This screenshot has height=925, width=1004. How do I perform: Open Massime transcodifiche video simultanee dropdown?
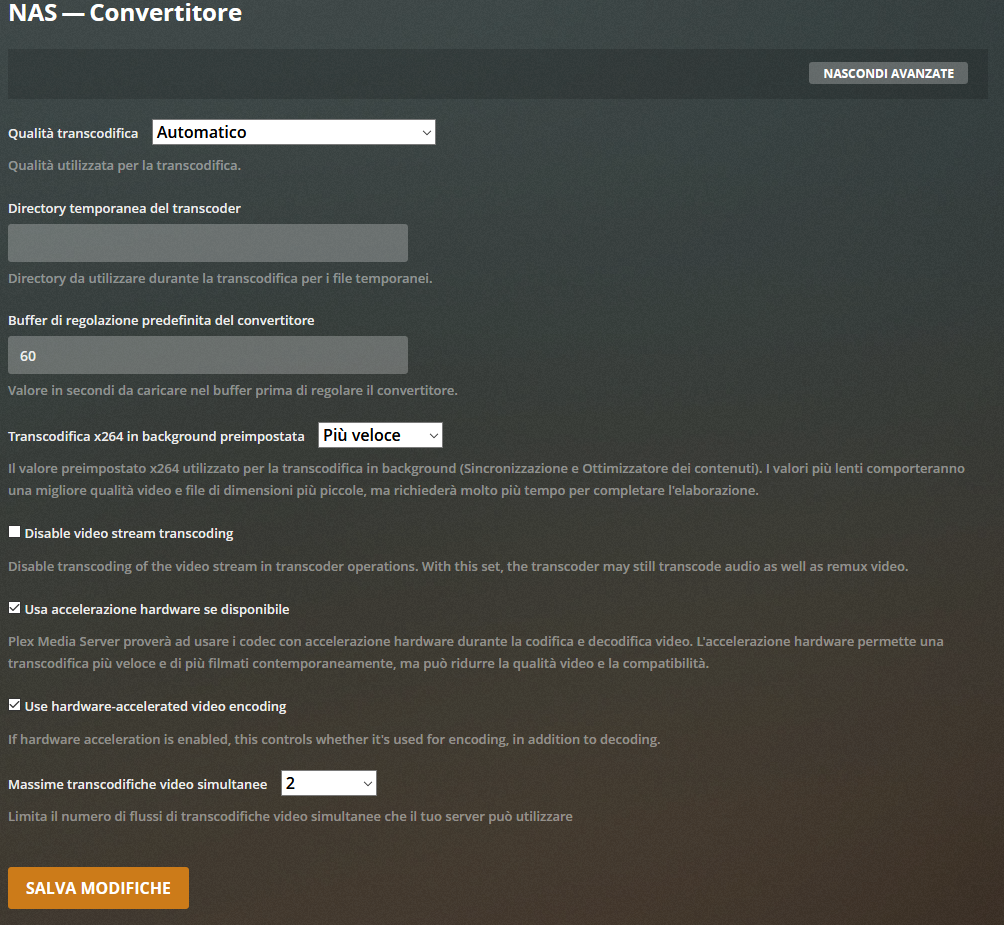328,783
